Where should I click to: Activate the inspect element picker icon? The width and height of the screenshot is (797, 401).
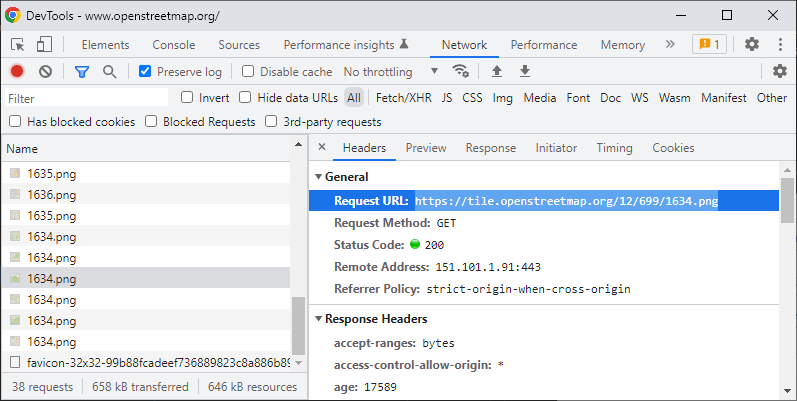(18, 45)
